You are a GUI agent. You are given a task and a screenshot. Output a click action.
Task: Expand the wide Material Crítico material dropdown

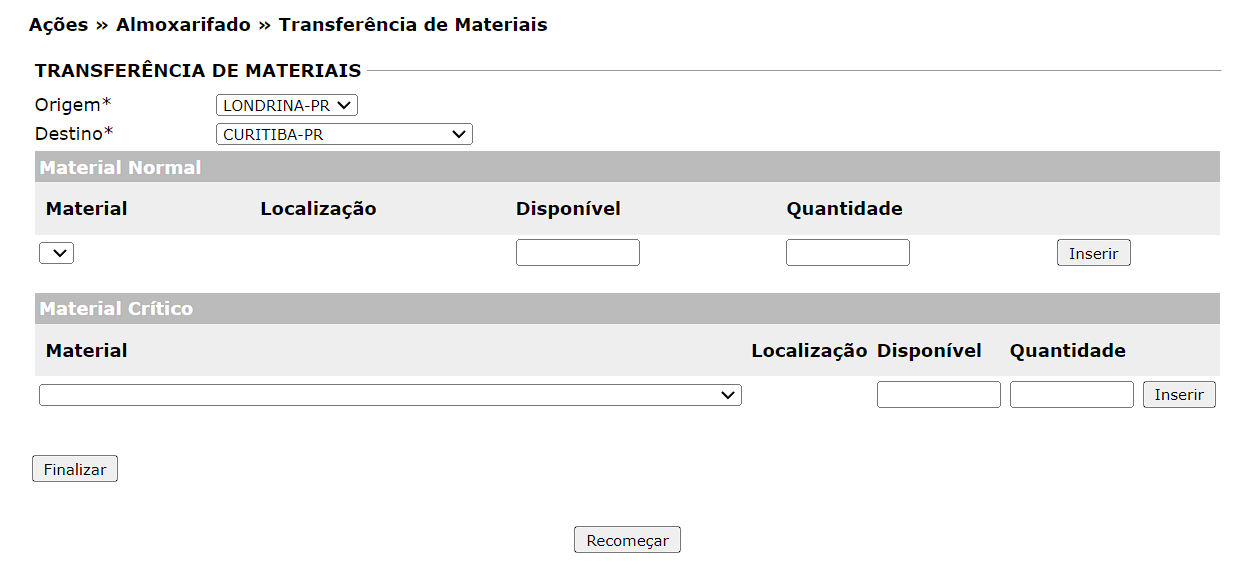tap(390, 395)
